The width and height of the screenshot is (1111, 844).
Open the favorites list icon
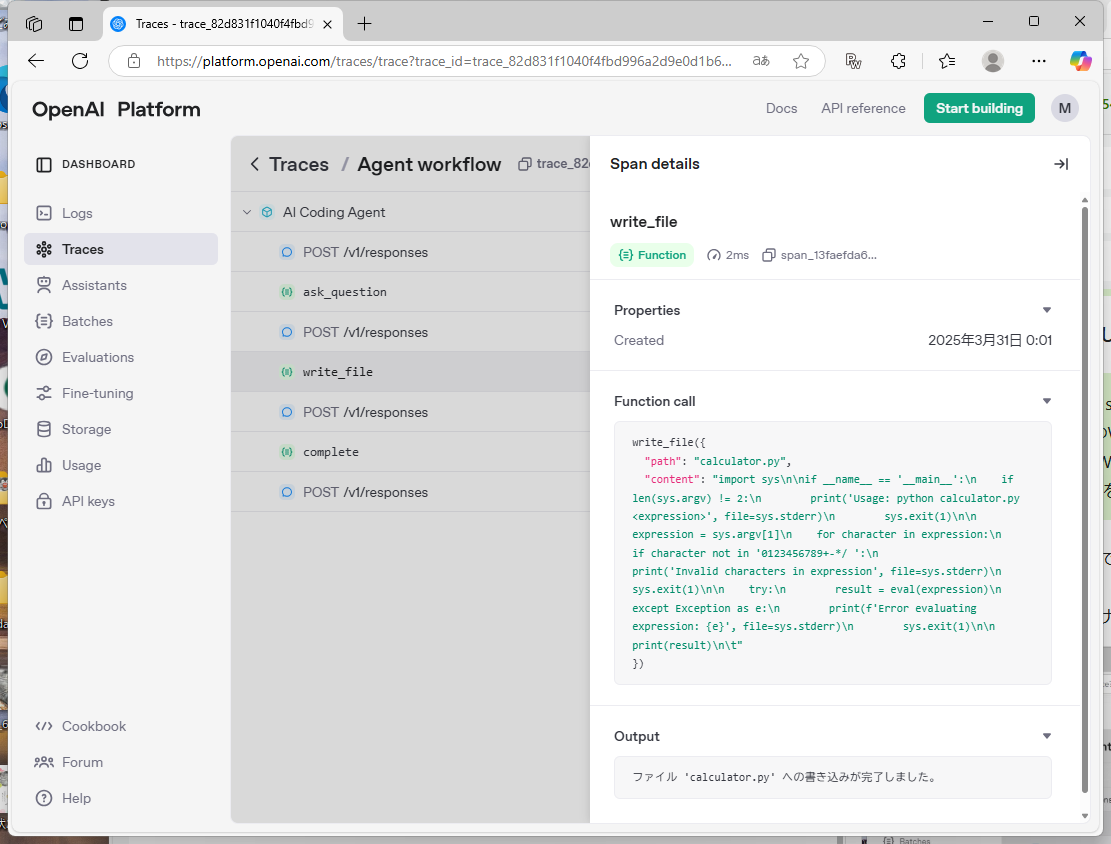coord(947,61)
